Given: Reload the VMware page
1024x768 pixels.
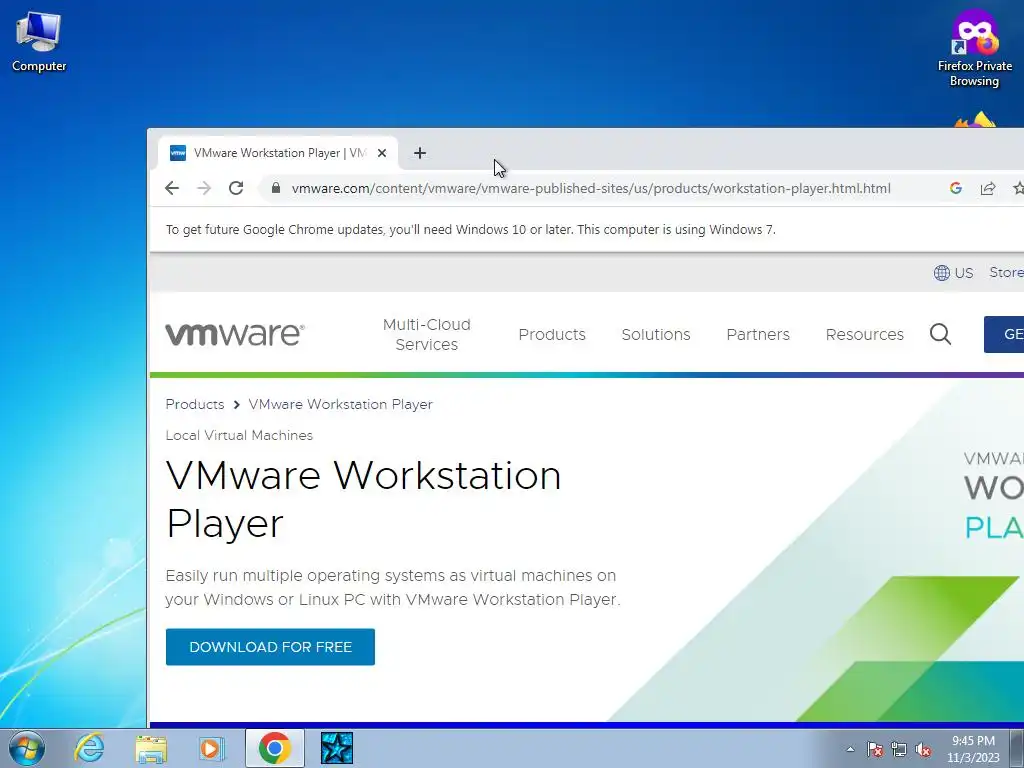Looking at the screenshot, I should pyautogui.click(x=236, y=188).
